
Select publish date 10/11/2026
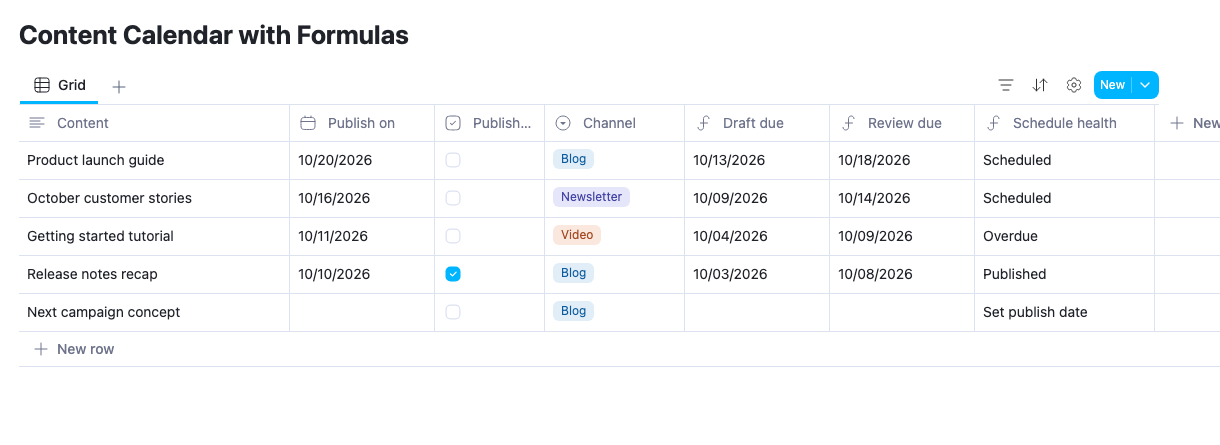[x=362, y=236]
